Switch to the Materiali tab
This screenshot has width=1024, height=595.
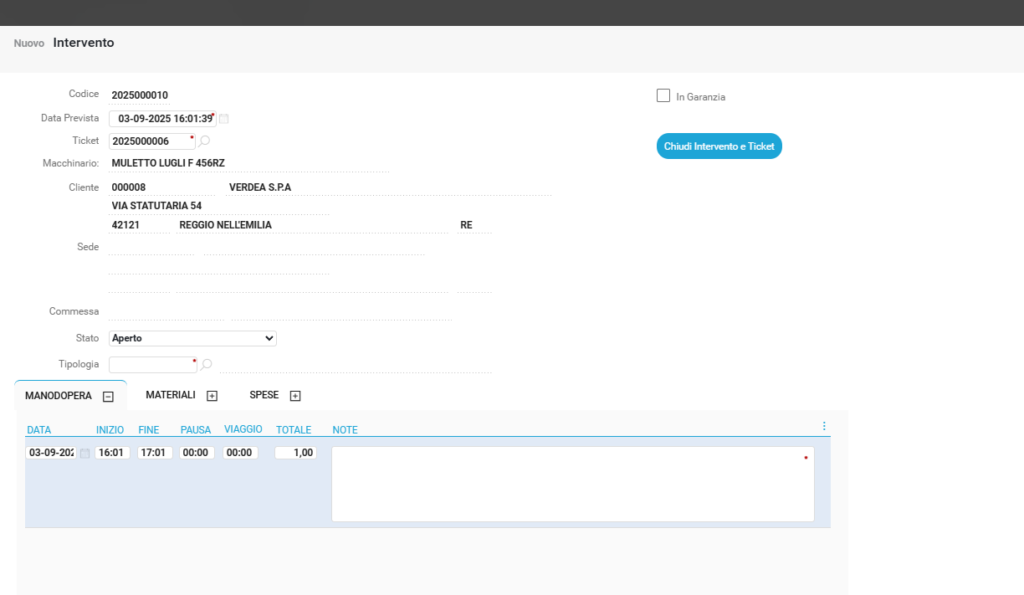(170, 395)
